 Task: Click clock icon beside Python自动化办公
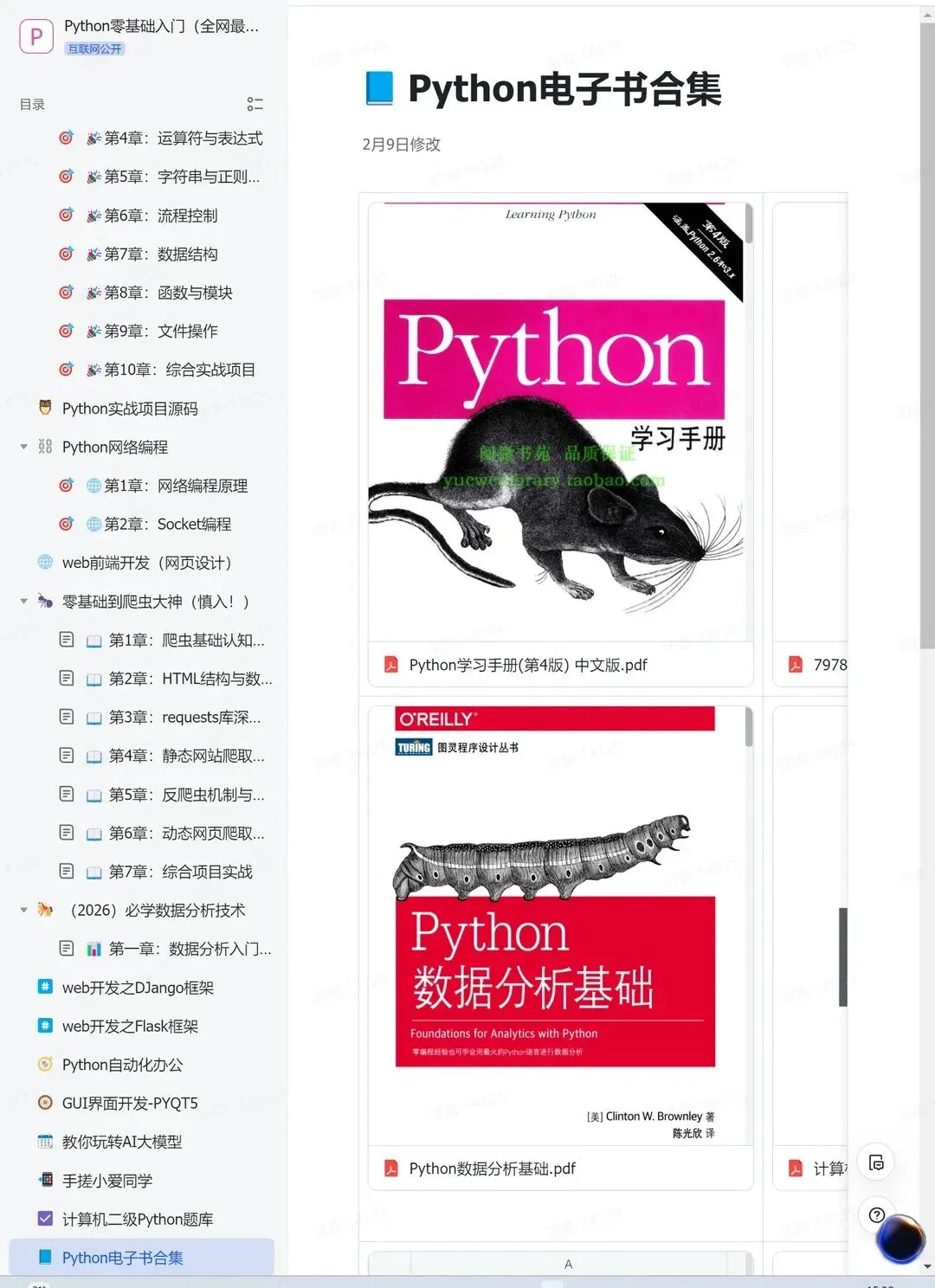(45, 1064)
